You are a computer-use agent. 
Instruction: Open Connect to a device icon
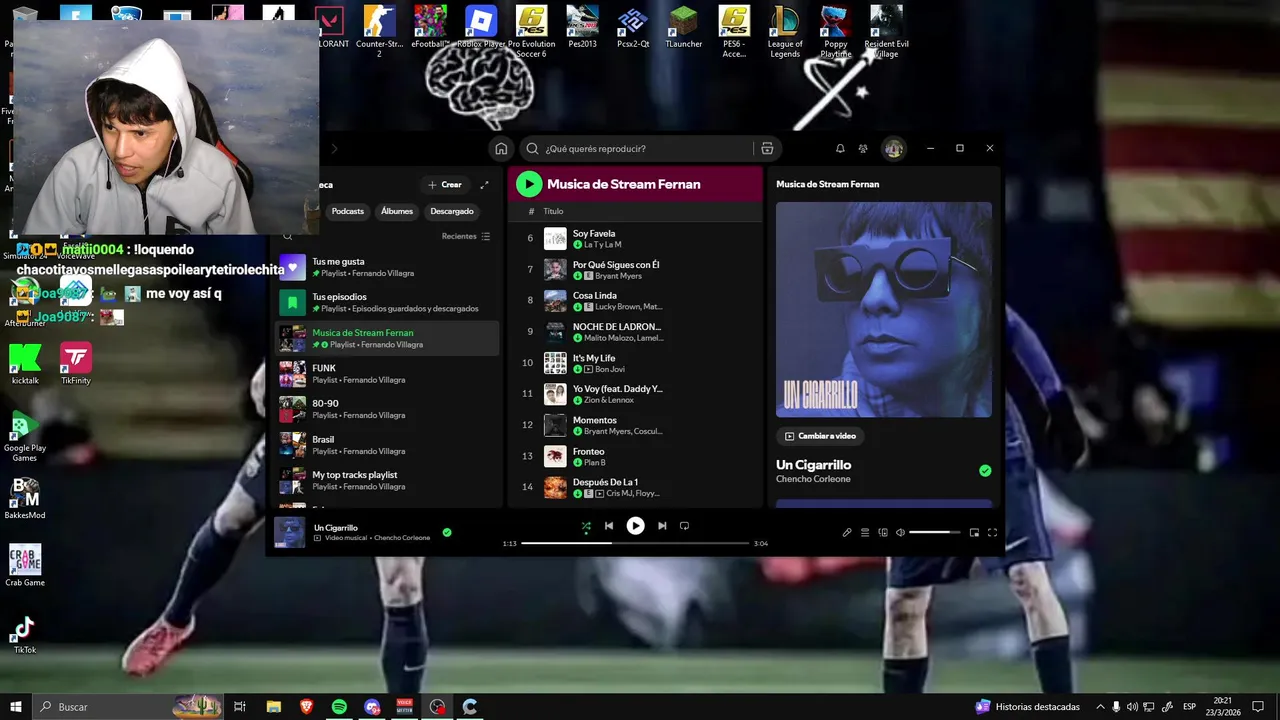883,533
